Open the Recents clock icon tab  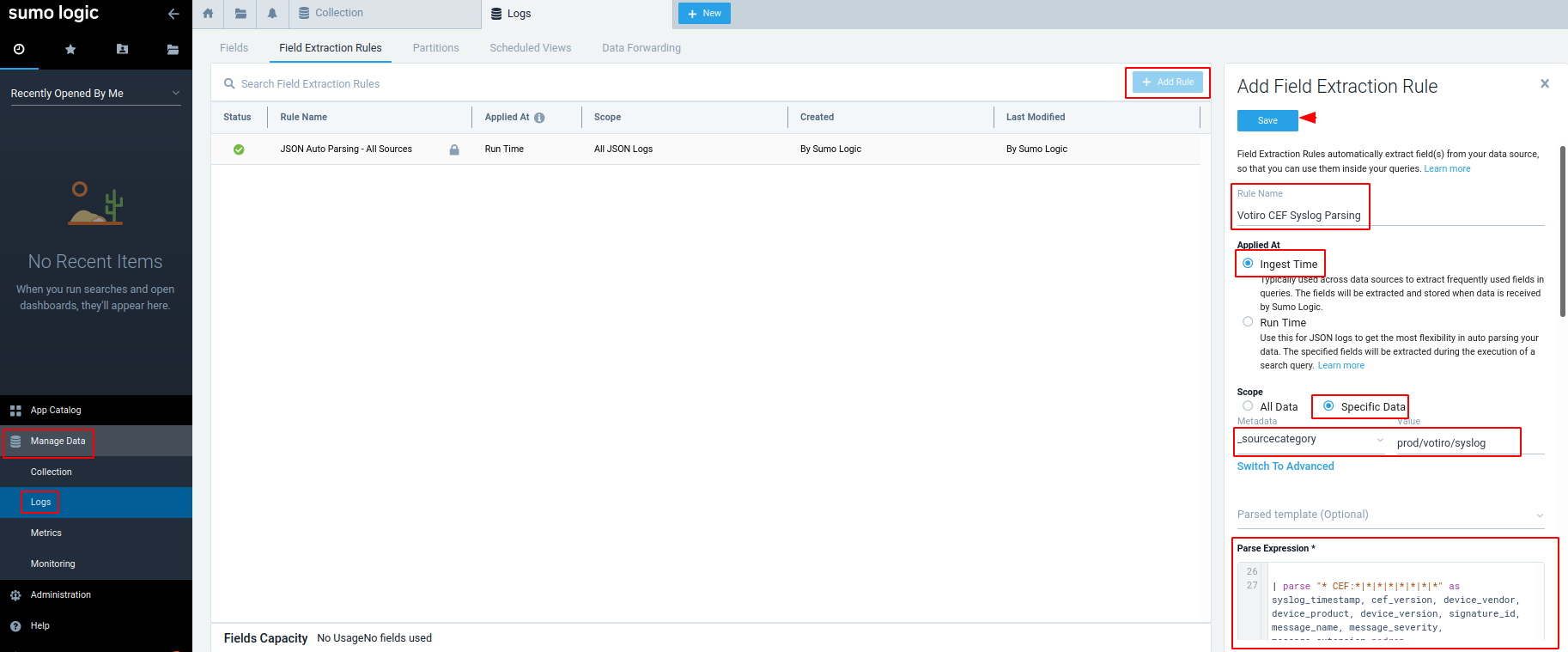pos(19,50)
